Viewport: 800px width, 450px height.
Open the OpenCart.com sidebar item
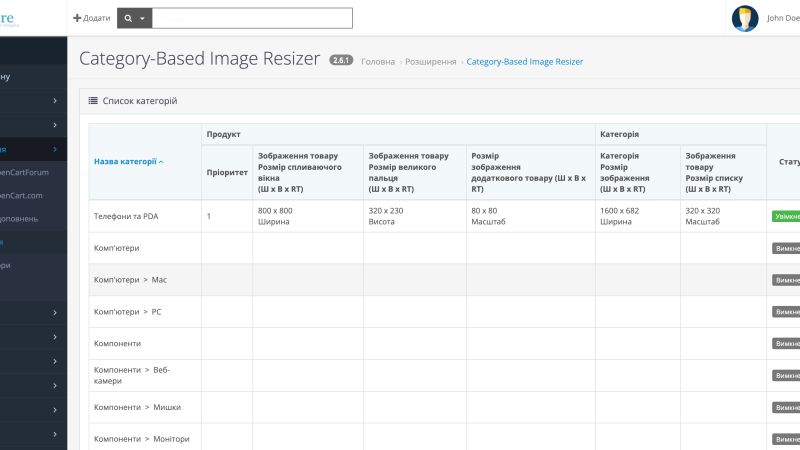pos(21,195)
